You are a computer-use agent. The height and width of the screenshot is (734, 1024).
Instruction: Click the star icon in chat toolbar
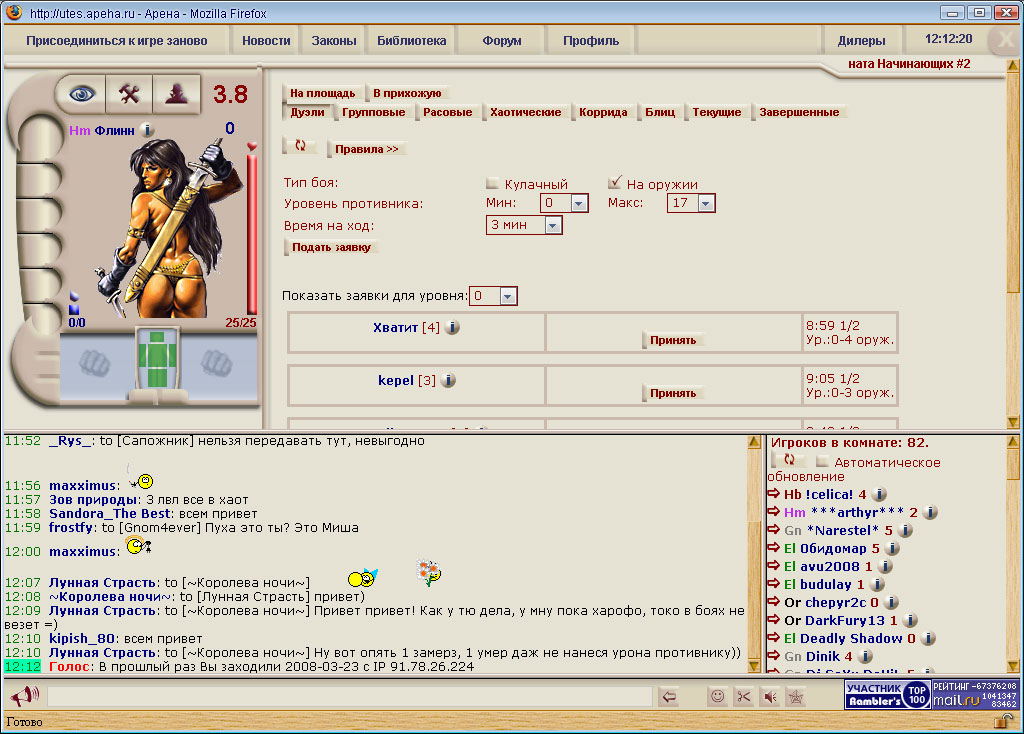click(x=795, y=697)
